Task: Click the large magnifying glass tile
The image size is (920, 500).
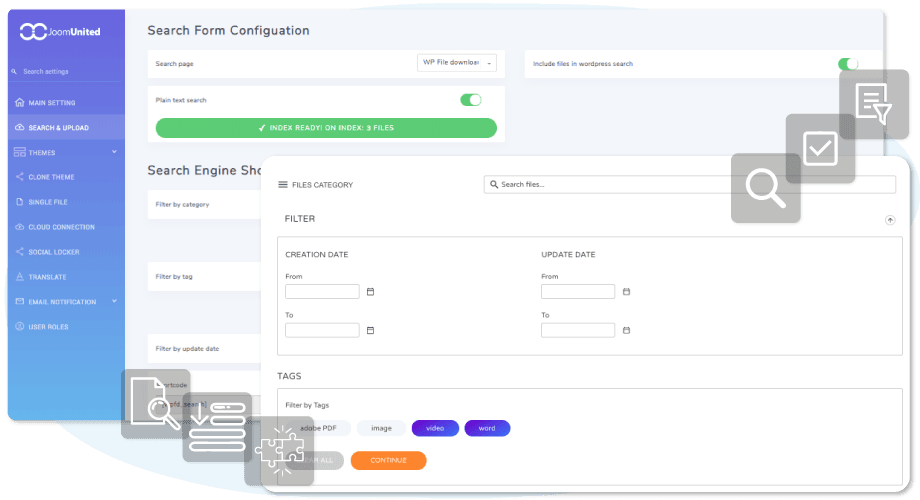Action: (x=766, y=188)
